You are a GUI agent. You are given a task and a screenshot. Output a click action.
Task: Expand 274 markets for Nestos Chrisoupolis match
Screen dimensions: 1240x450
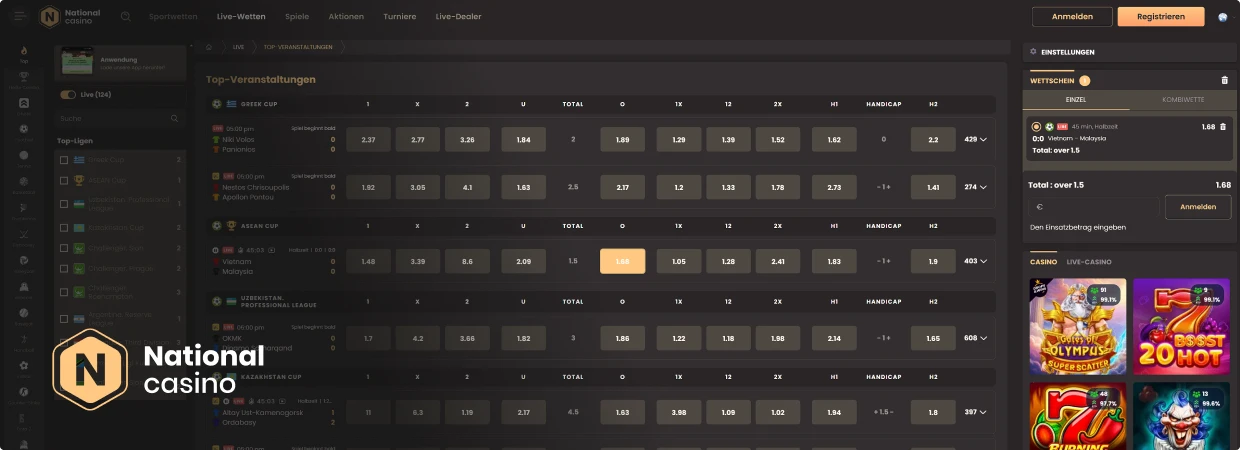(975, 187)
